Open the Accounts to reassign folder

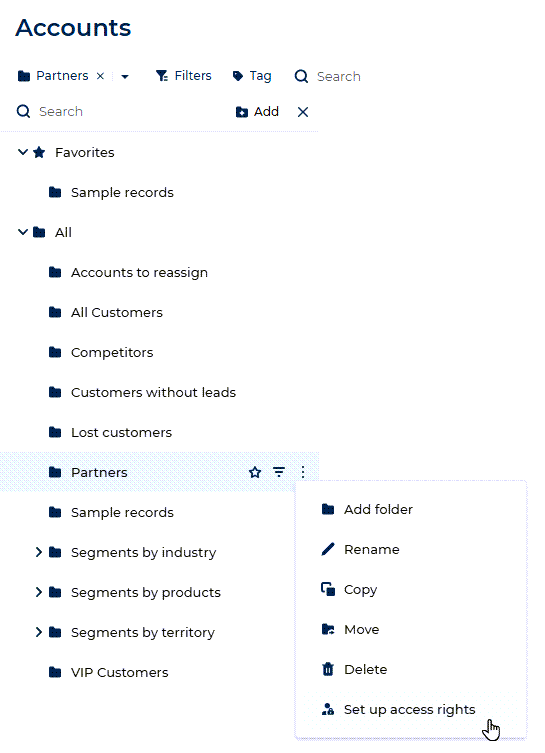139,272
